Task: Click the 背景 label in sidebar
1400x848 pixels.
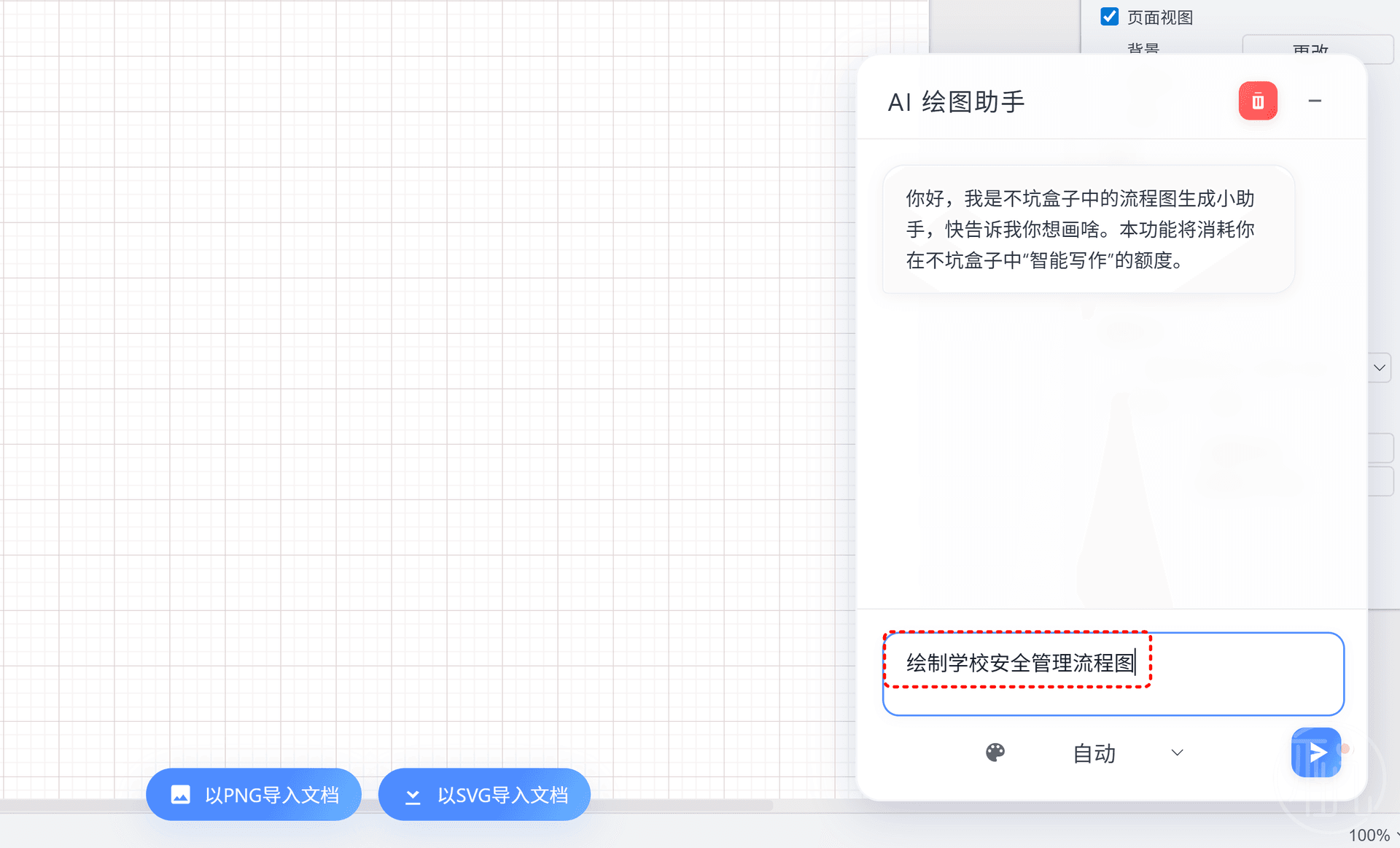Action: (1143, 50)
